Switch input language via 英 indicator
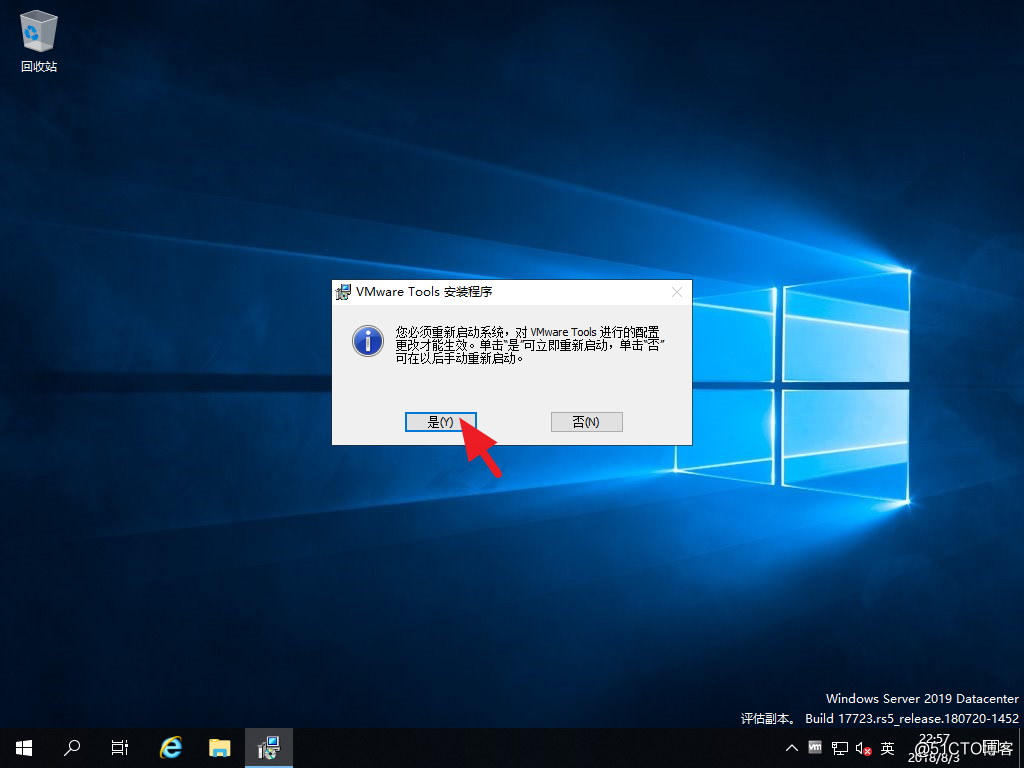 tap(887, 748)
